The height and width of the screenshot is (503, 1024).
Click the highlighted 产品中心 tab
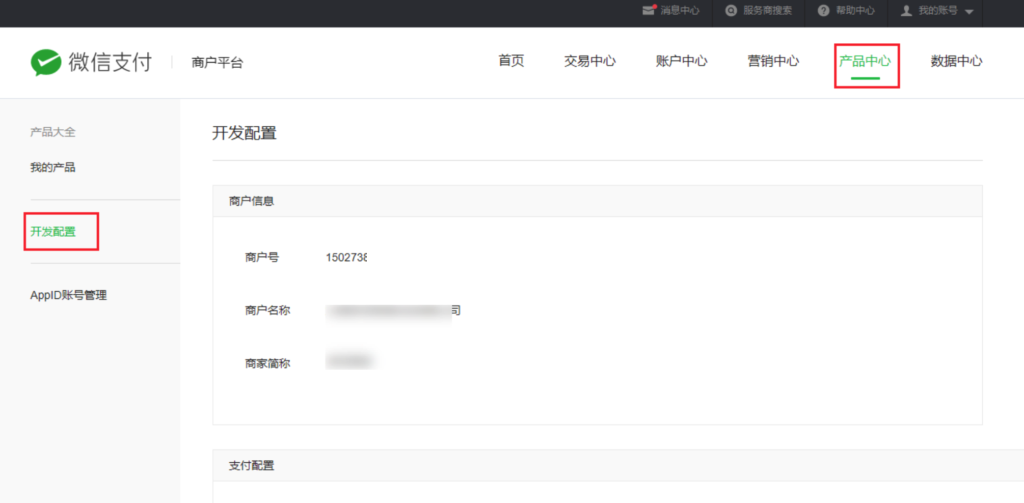(x=865, y=61)
